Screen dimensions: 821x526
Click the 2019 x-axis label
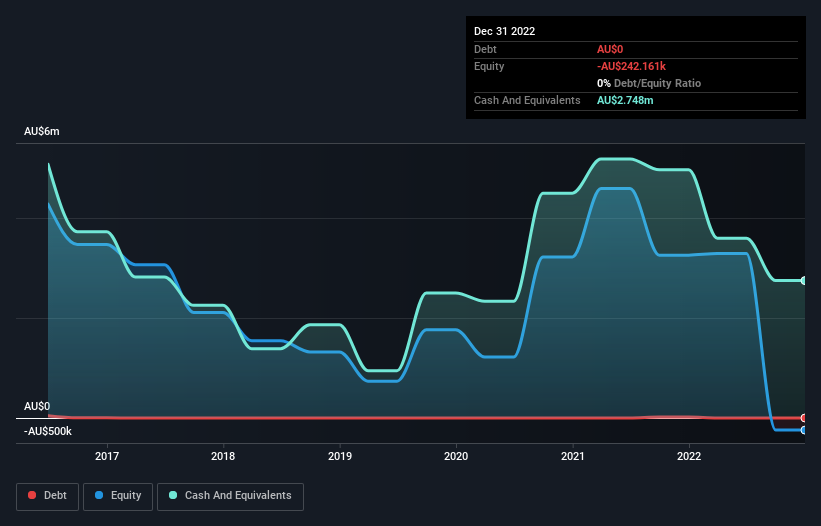(340, 456)
